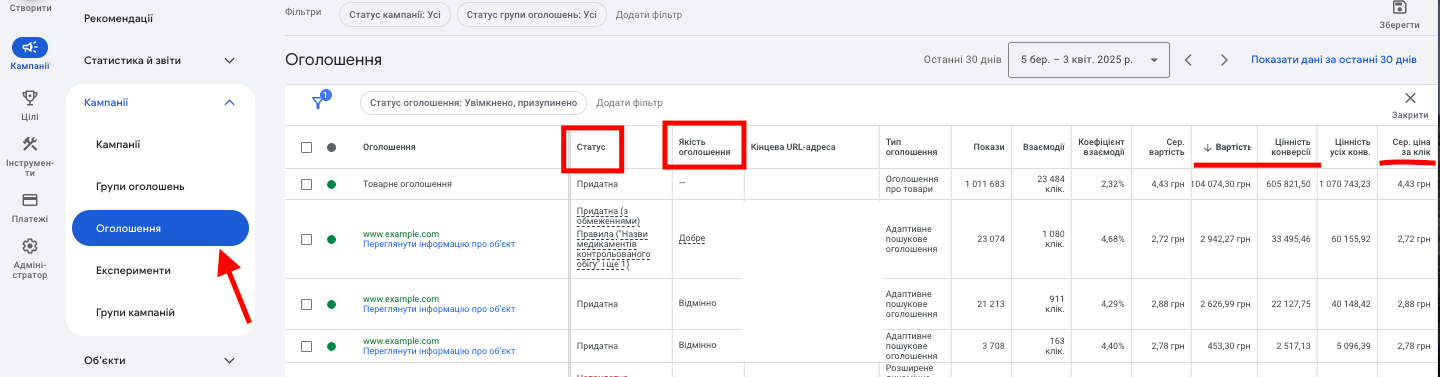This screenshot has width=1440, height=377.
Task: Collapse the Кампанії section chevron
Action: [229, 102]
